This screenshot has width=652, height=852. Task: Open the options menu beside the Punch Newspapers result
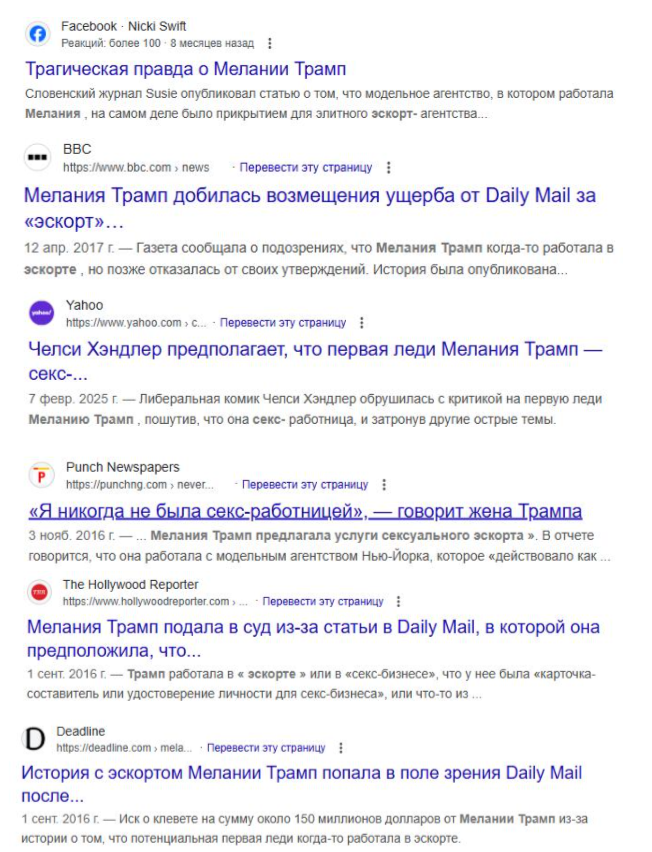click(x=384, y=484)
